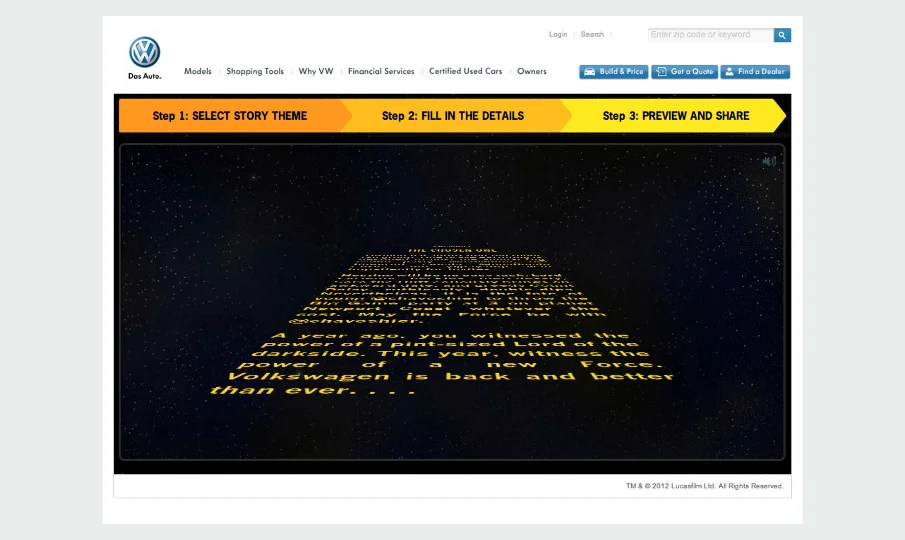This screenshot has height=540, width=905.
Task: Open the Financial Services menu
Action: [381, 71]
